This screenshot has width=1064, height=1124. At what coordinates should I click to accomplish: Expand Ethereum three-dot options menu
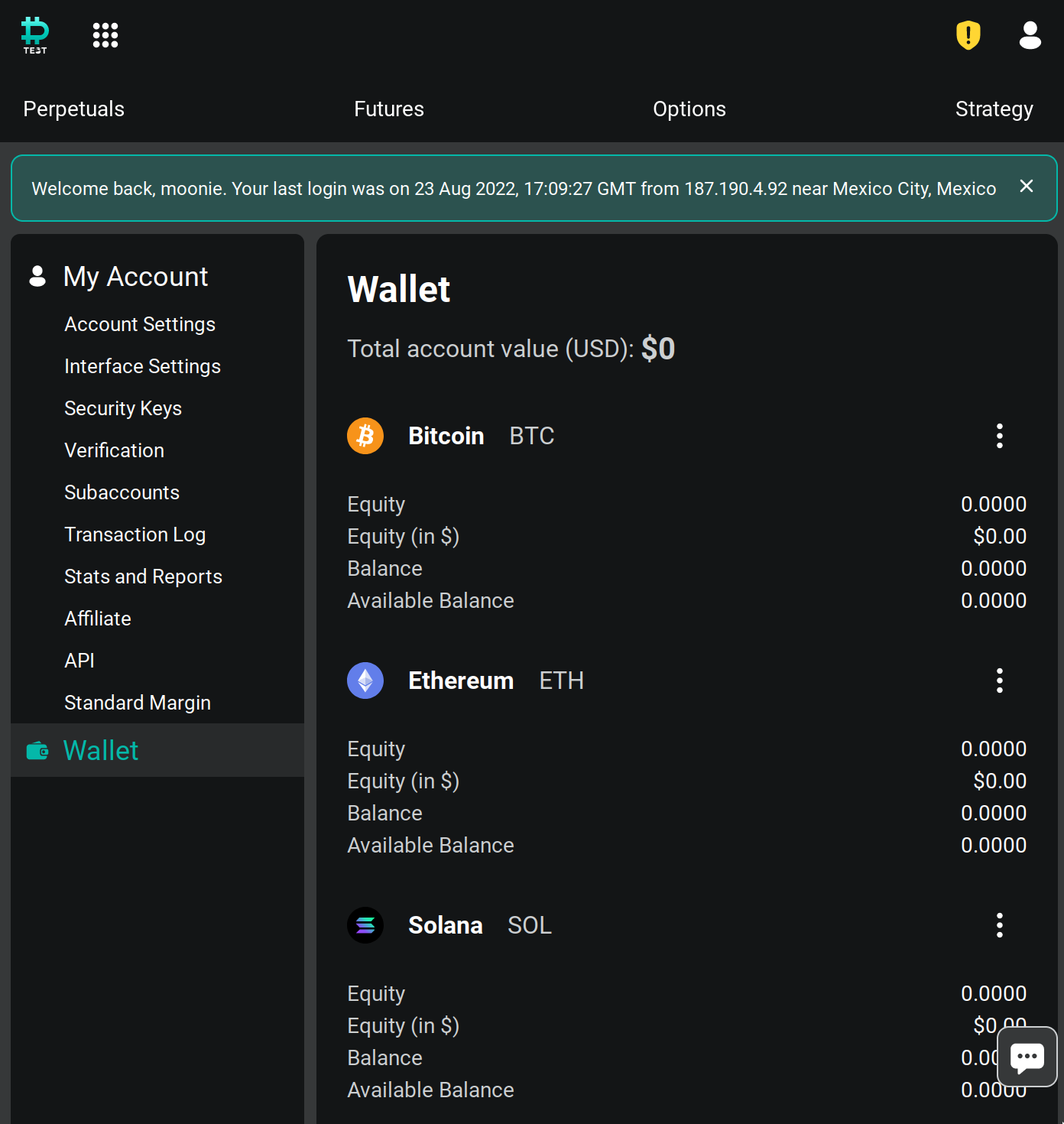point(999,681)
